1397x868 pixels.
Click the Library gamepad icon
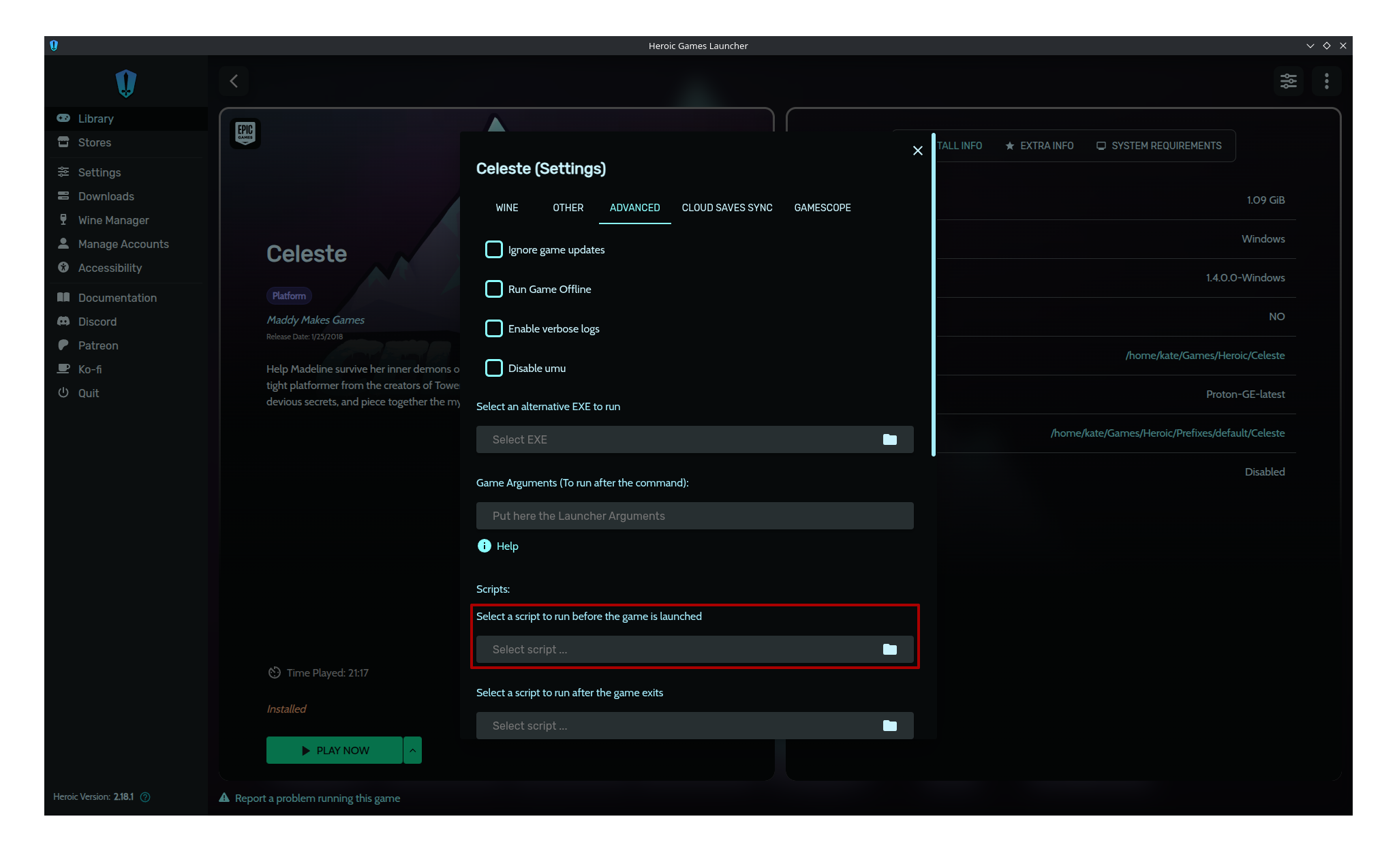coord(63,118)
